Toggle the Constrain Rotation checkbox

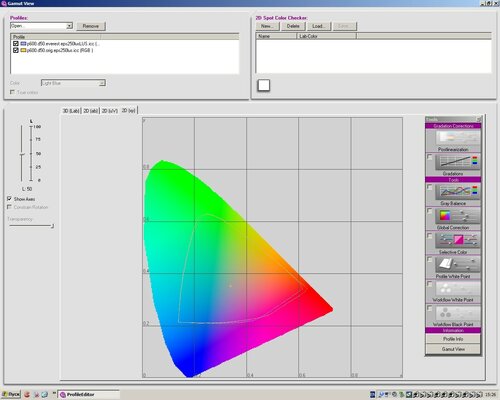(x=9, y=207)
